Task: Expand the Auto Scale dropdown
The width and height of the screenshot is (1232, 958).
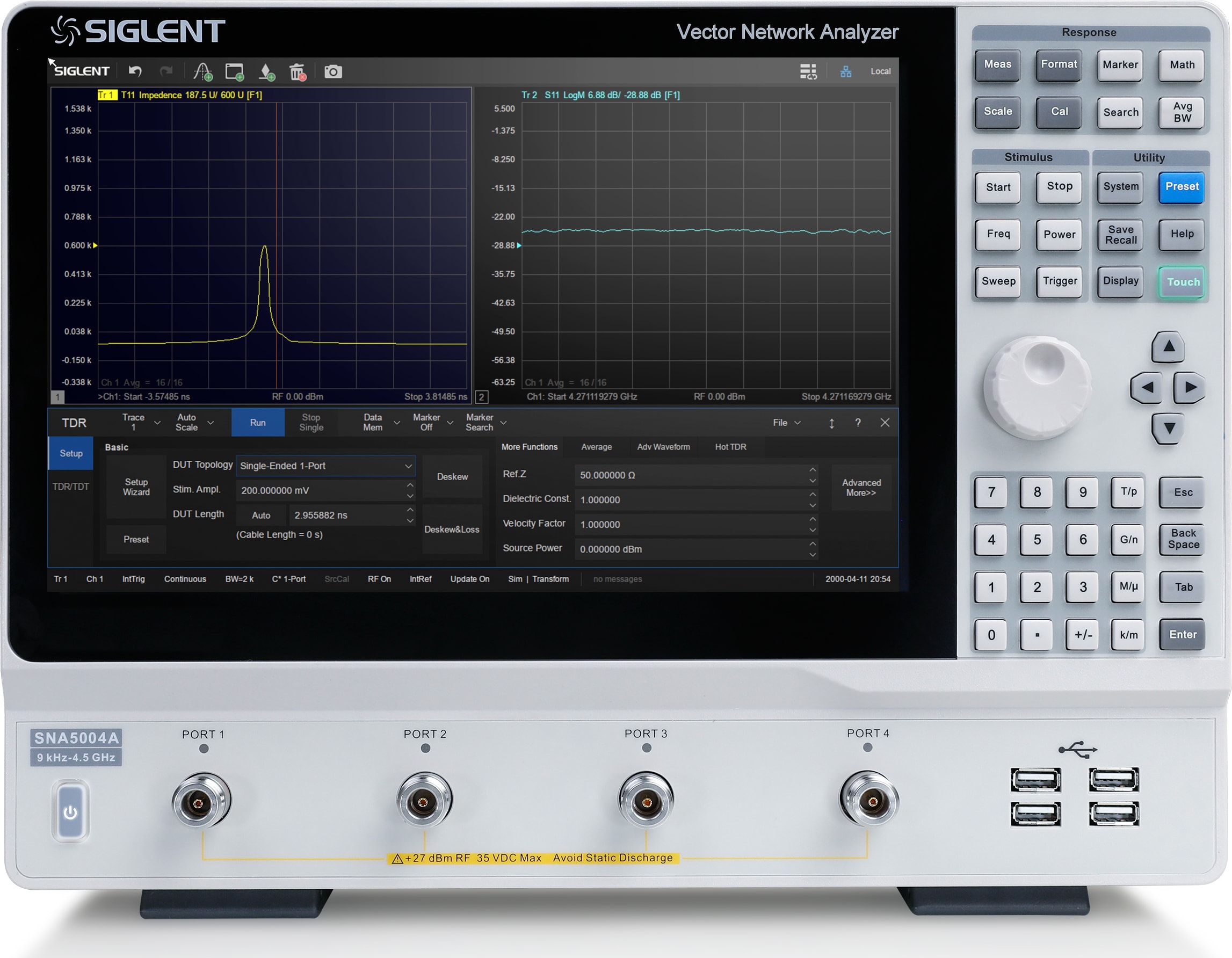Action: pyautogui.click(x=211, y=423)
